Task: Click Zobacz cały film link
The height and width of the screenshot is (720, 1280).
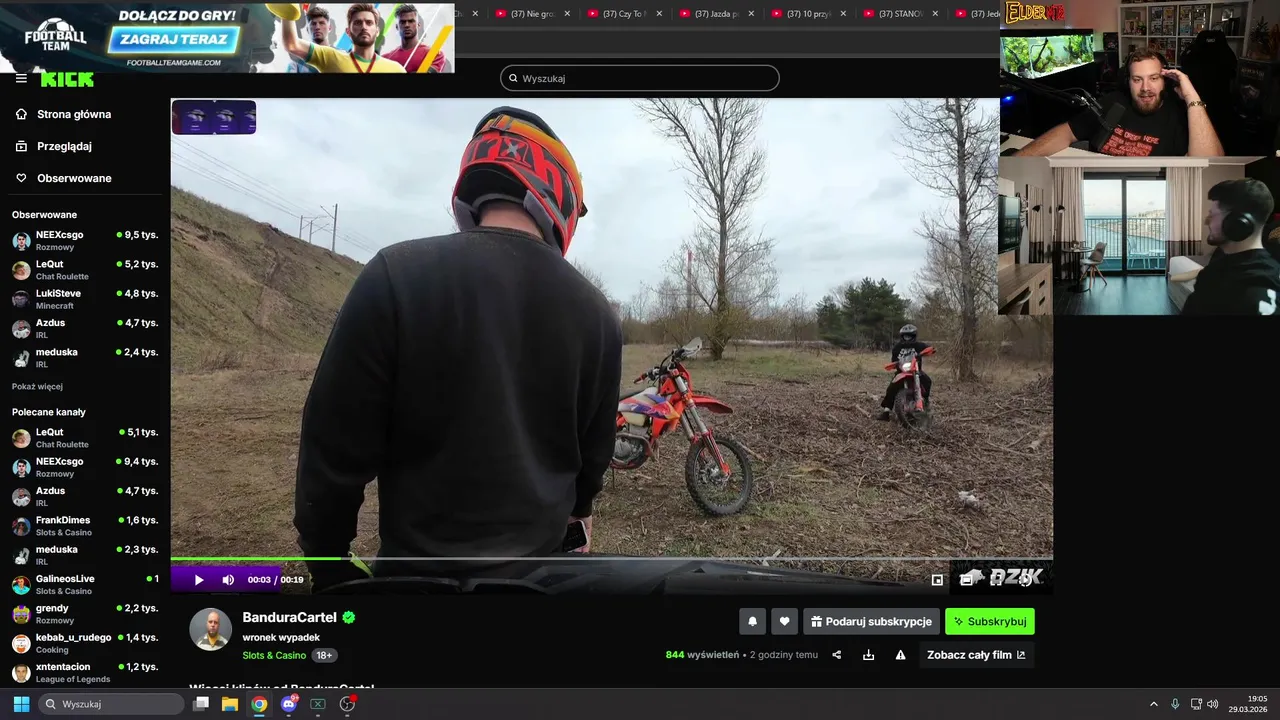Action: click(x=976, y=655)
